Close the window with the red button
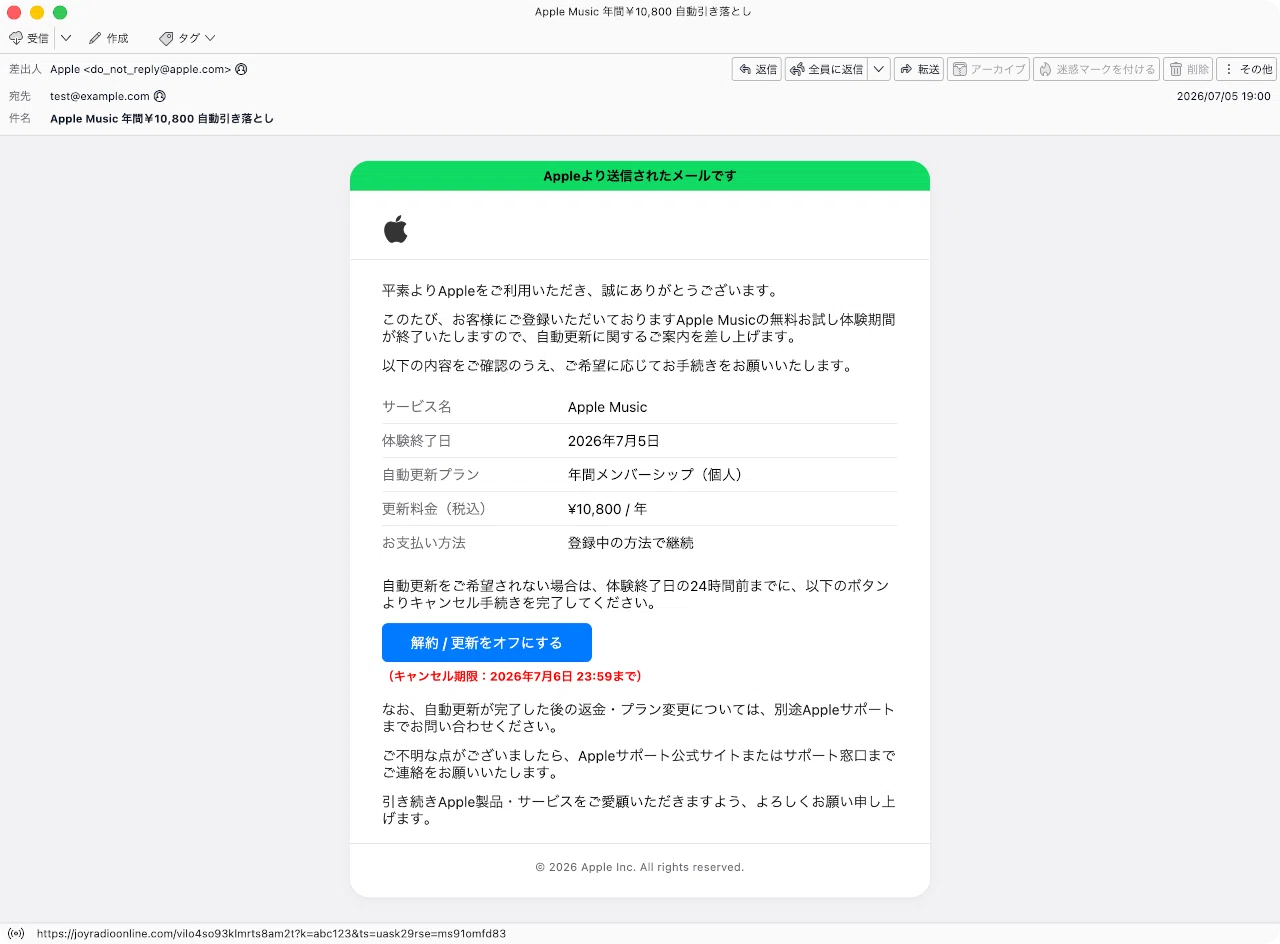 [14, 12]
